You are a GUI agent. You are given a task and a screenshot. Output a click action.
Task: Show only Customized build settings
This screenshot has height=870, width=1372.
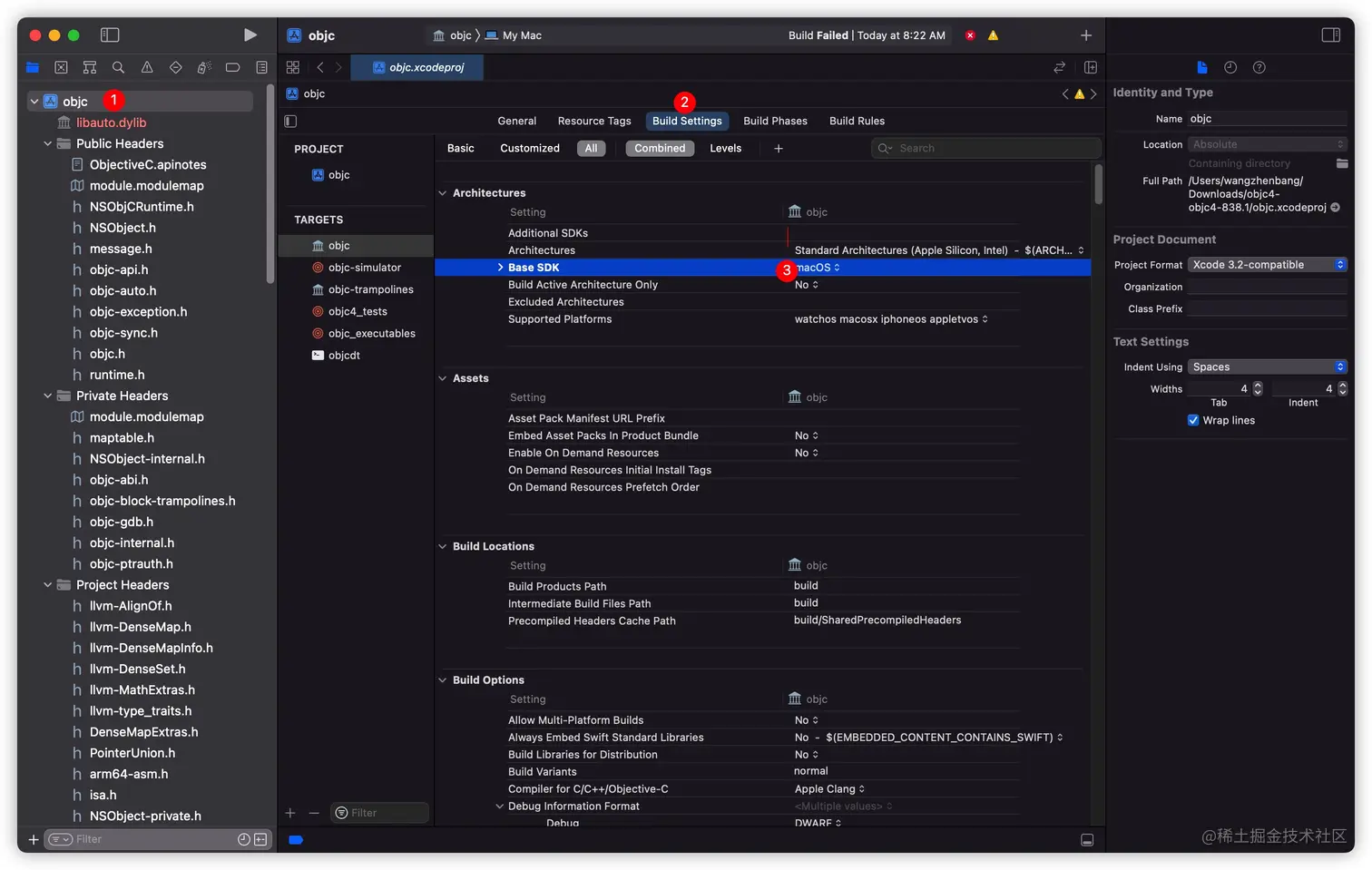530,149
